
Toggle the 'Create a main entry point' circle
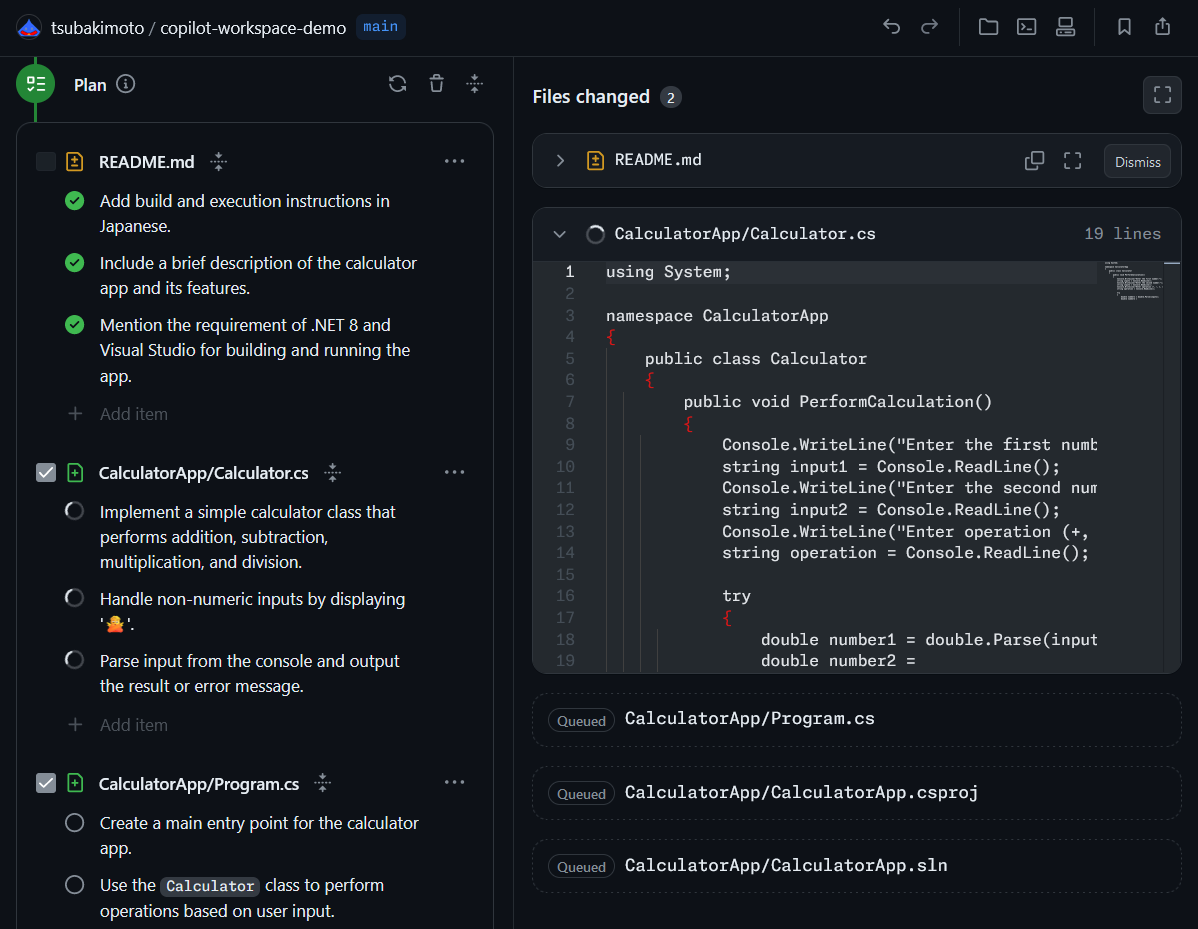click(75, 822)
